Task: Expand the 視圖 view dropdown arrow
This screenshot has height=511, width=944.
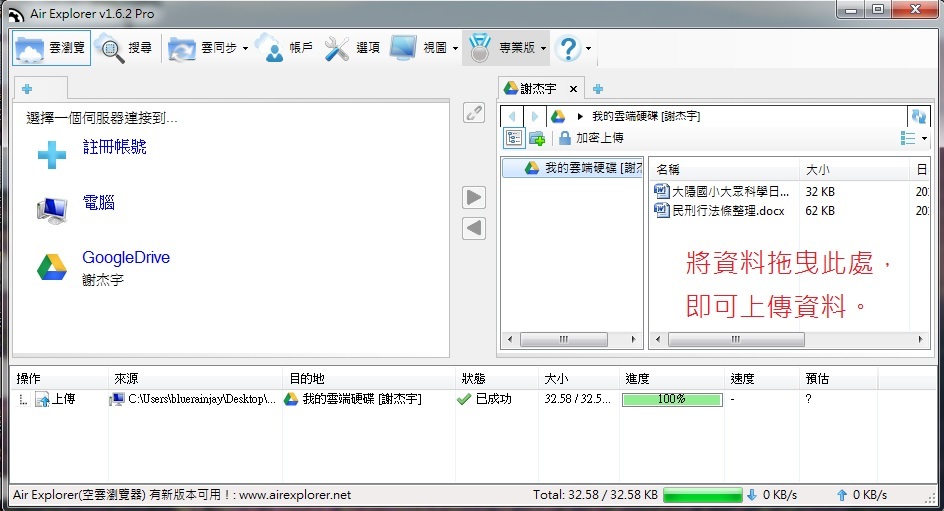Action: click(455, 48)
